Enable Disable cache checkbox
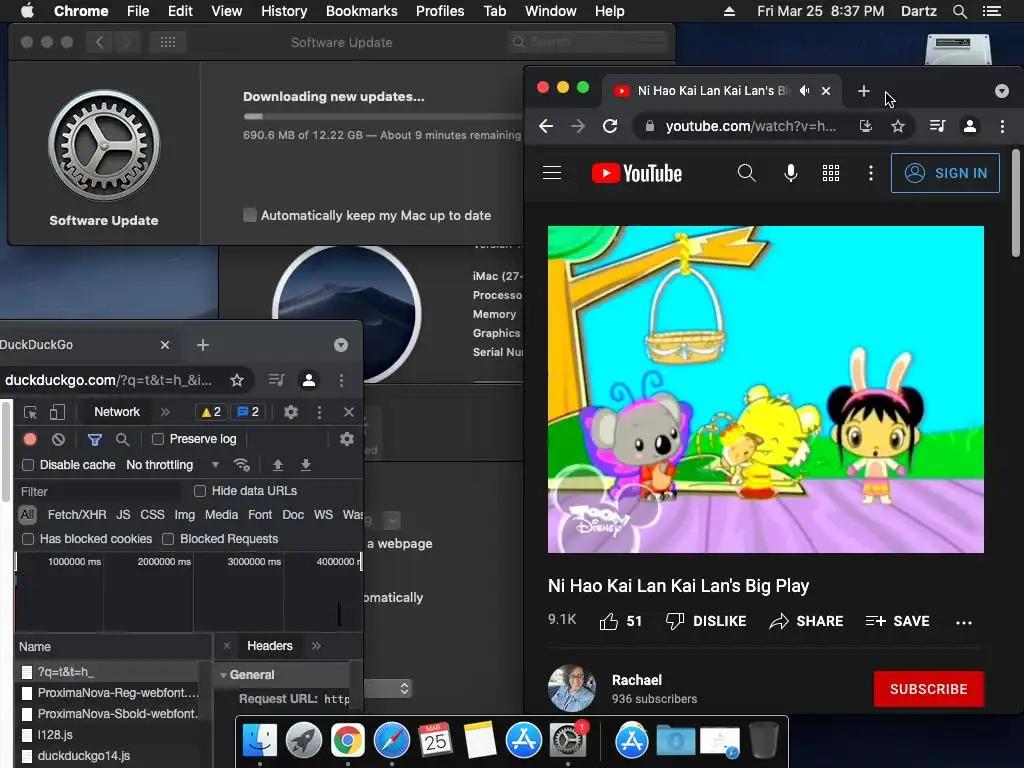 pos(28,465)
